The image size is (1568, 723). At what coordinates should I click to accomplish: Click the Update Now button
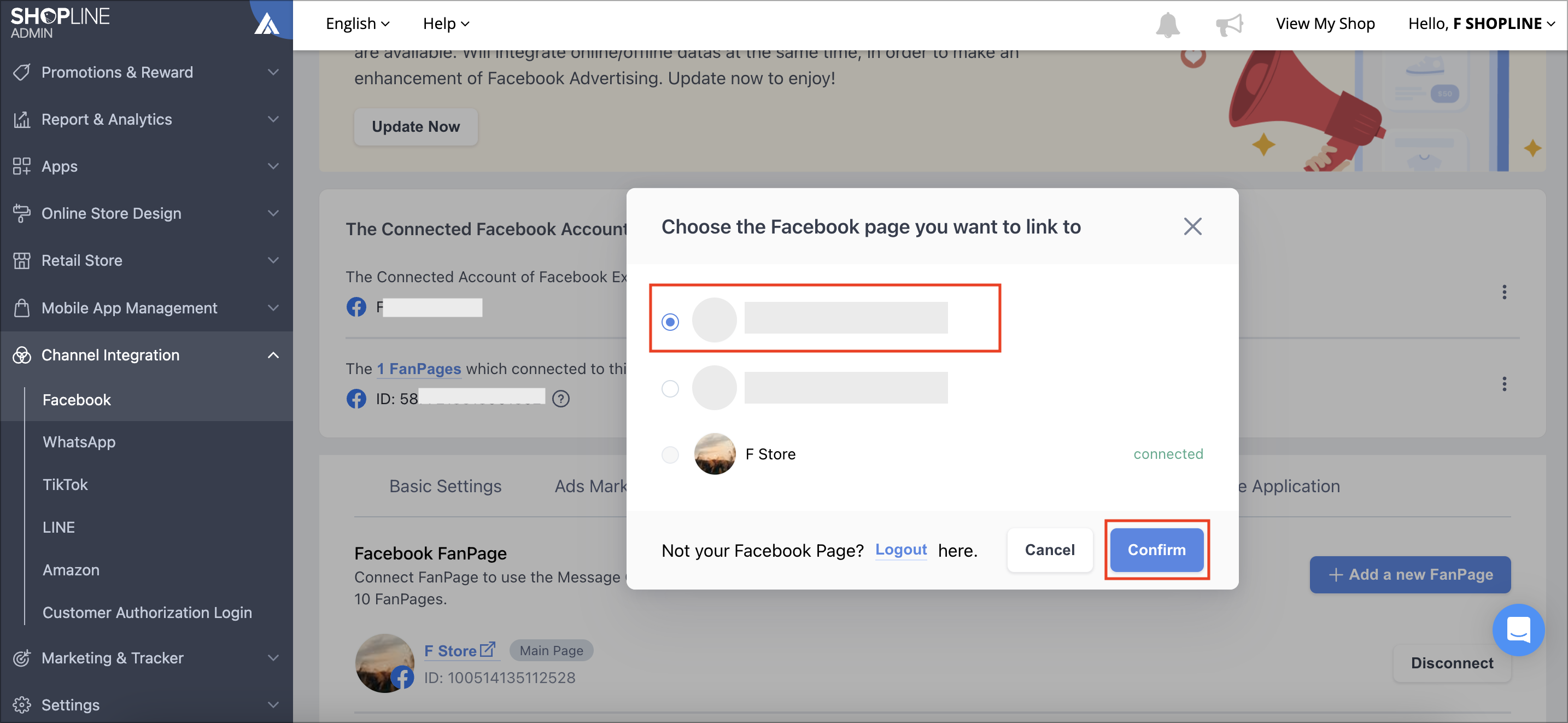[416, 127]
